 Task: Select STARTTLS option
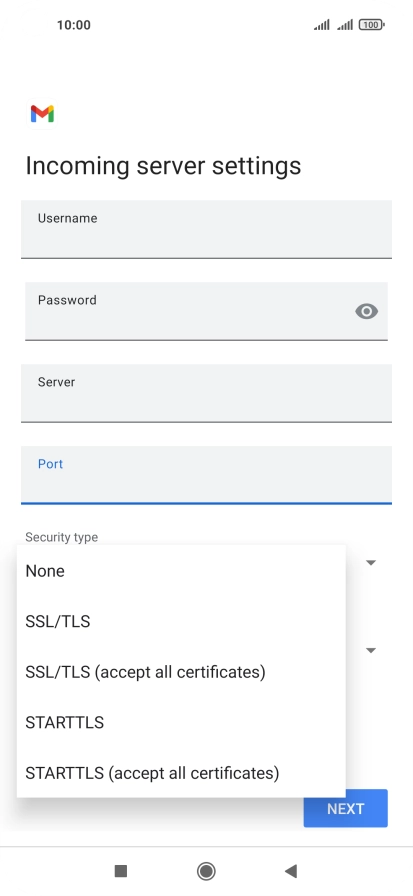point(181,722)
